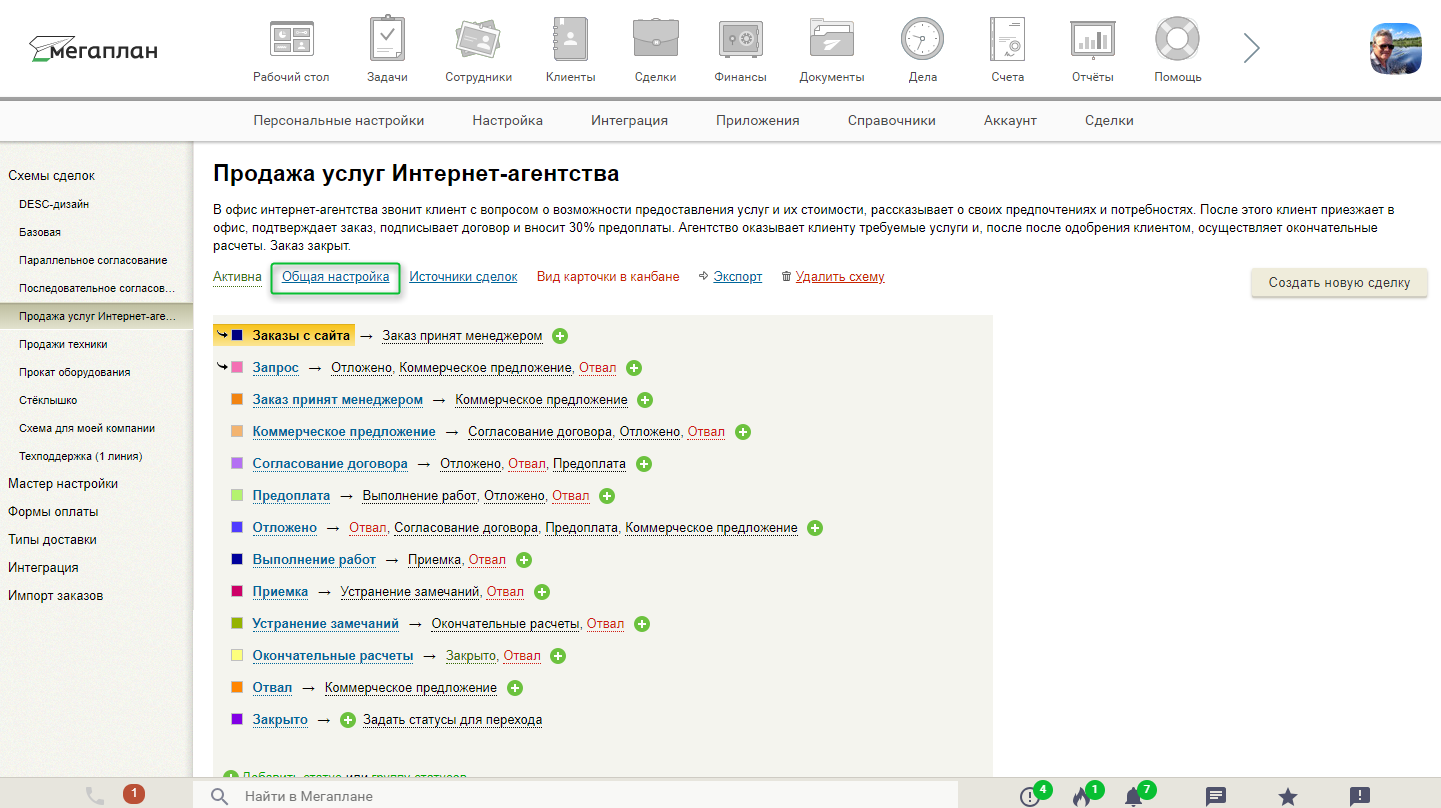Open the Общая настройка link
The width and height of the screenshot is (1441, 808).
pyautogui.click(x=335, y=277)
